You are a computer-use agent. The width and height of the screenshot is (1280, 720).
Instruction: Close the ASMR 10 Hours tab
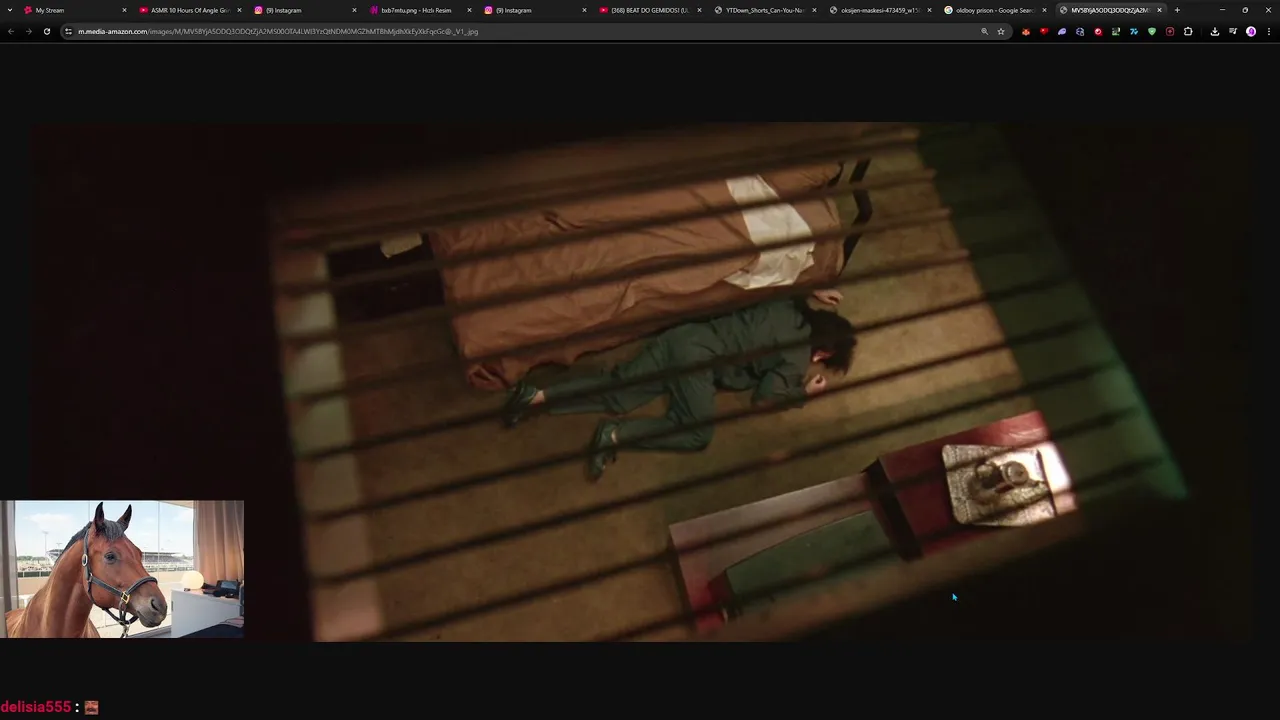[x=239, y=10]
